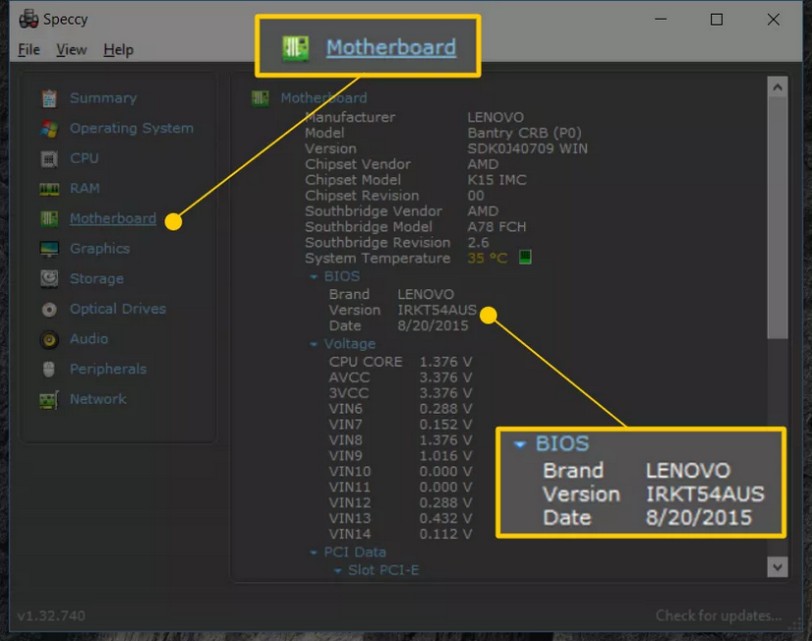The height and width of the screenshot is (641, 812).
Task: Select the K15 IMC chipset model value
Action: coord(497,180)
